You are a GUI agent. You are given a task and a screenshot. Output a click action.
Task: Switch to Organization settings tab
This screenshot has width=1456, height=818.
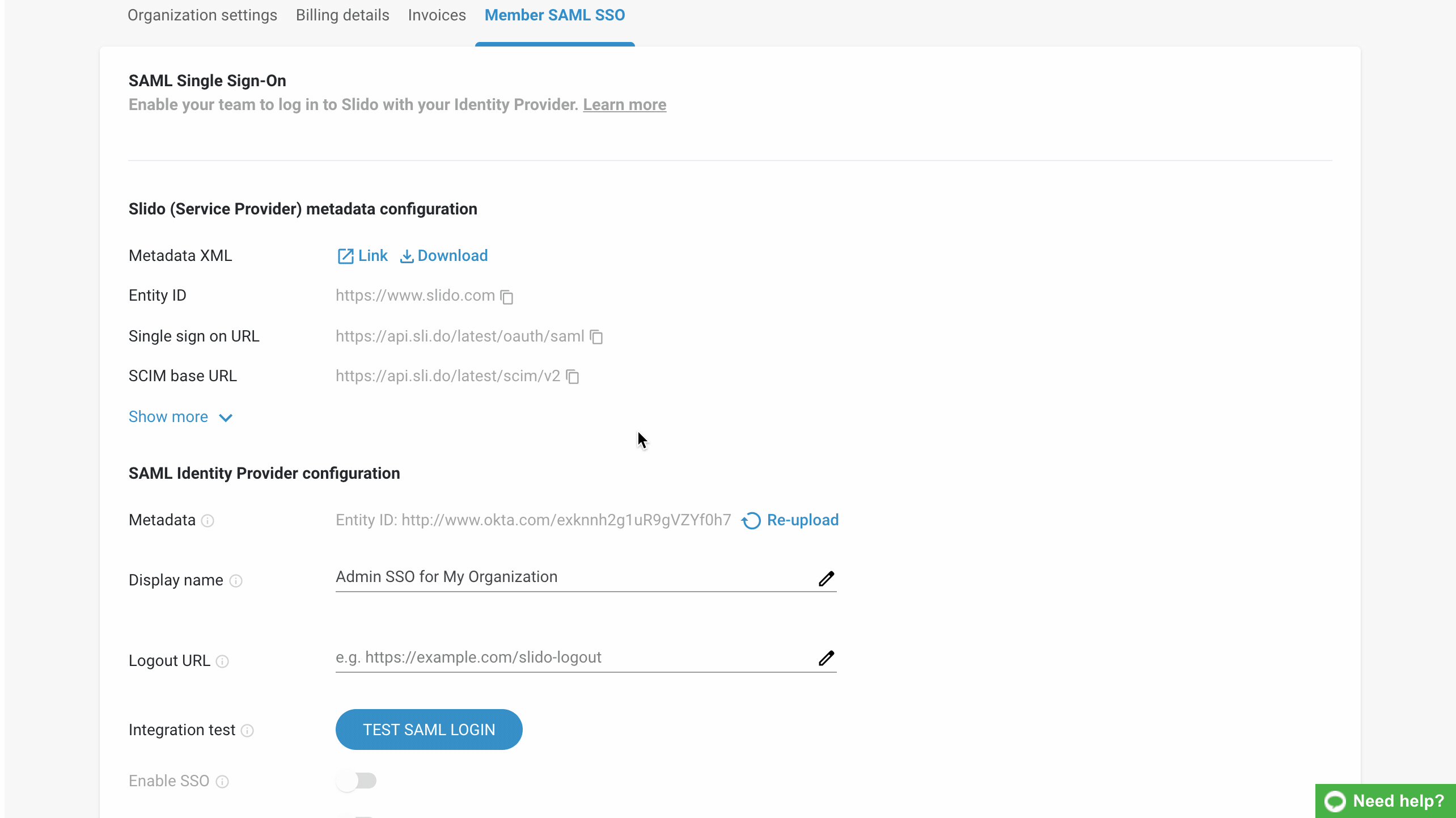(202, 15)
